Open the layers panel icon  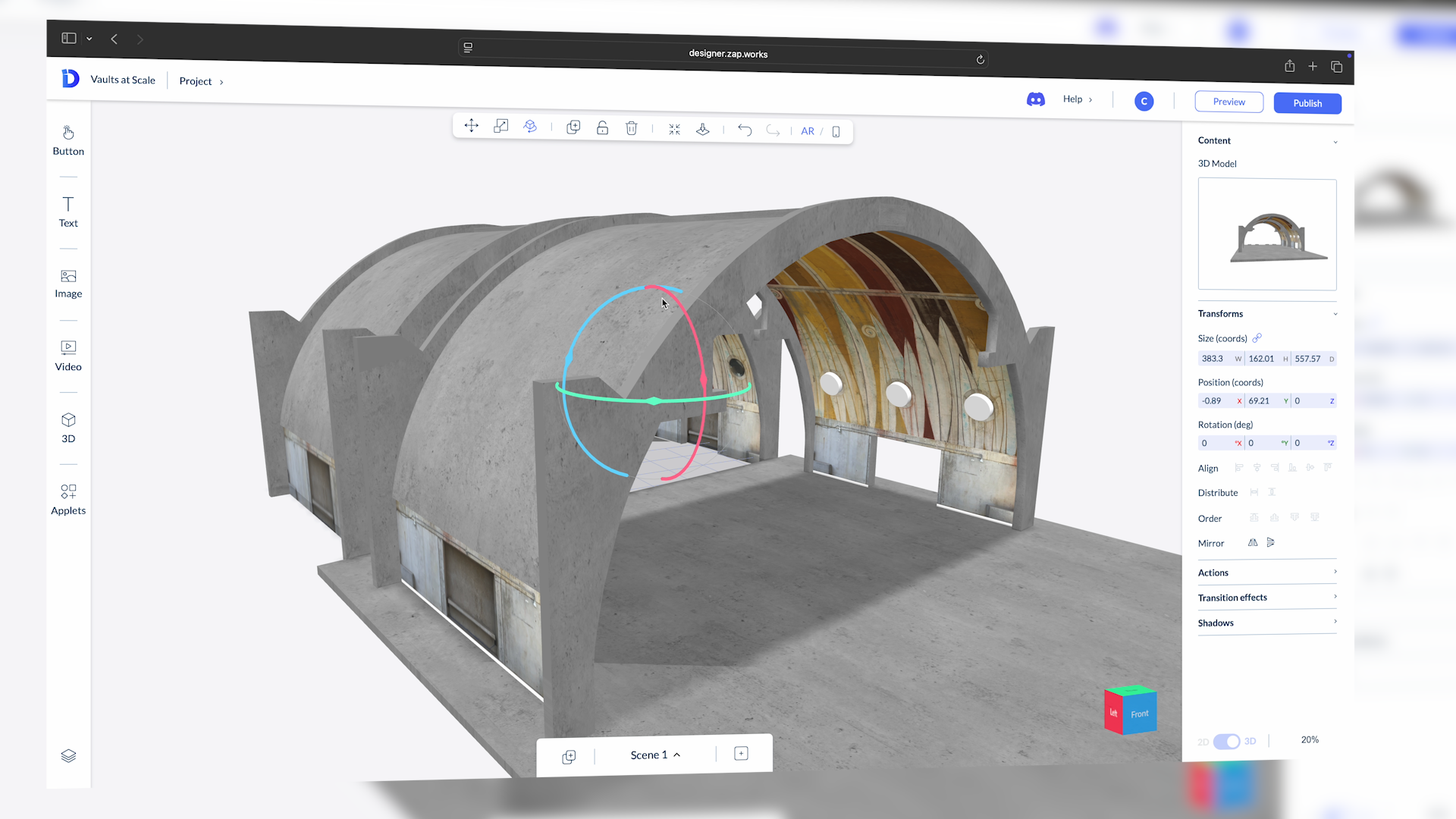(x=68, y=756)
